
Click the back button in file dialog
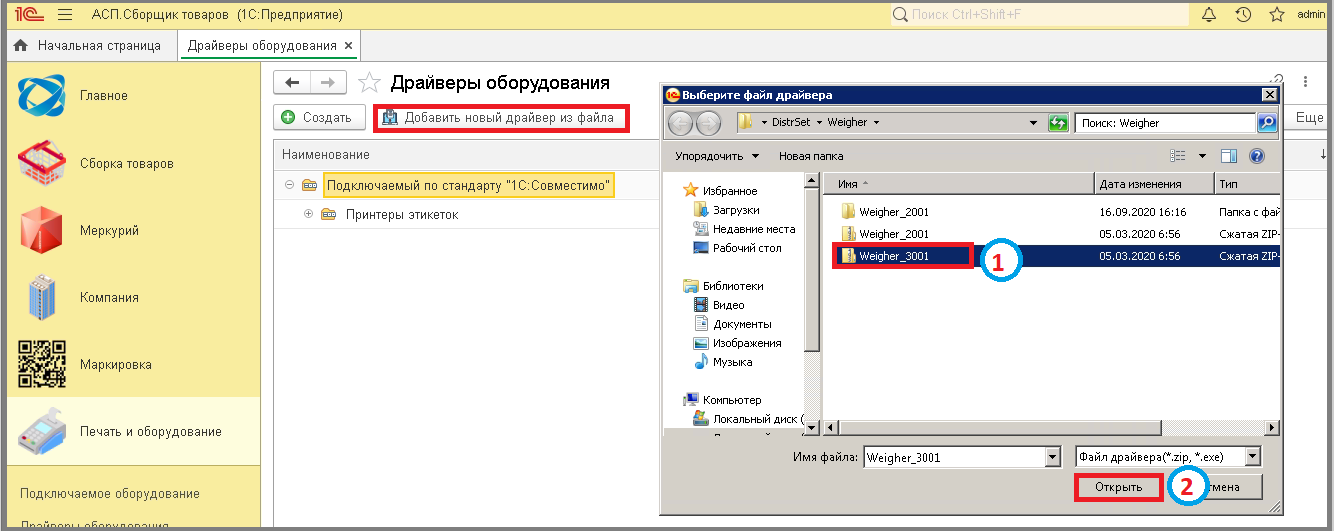point(681,123)
